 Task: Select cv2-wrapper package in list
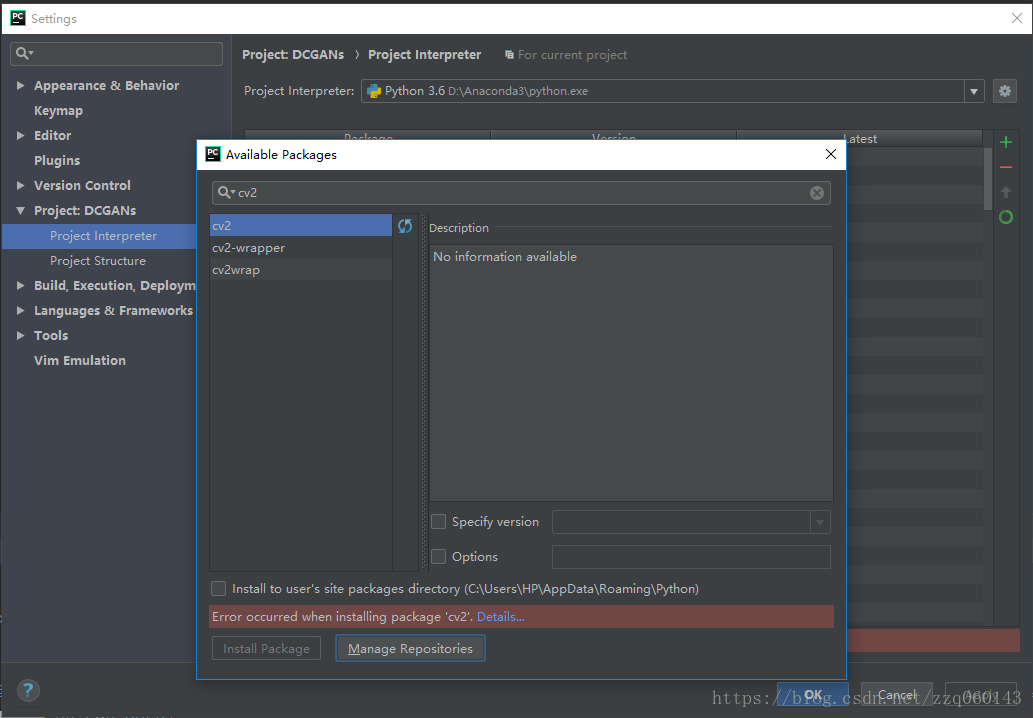pyautogui.click(x=301, y=248)
